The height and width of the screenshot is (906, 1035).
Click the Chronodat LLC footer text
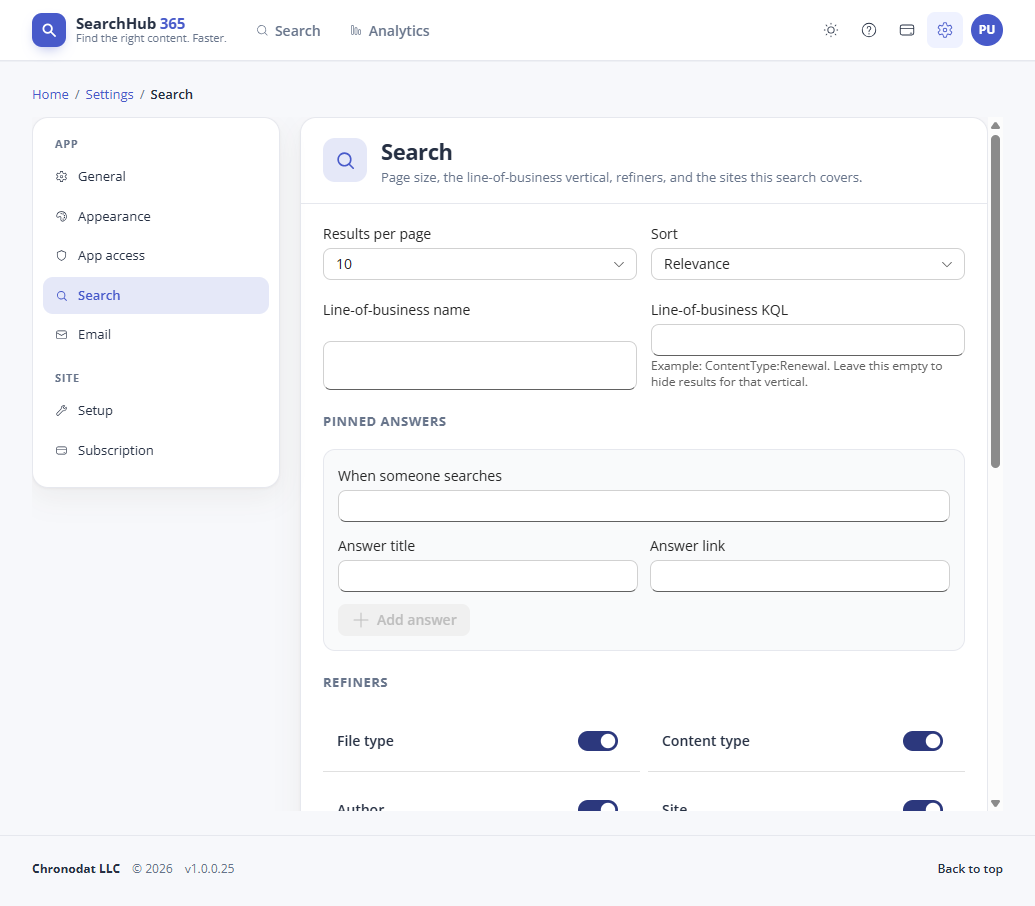76,868
